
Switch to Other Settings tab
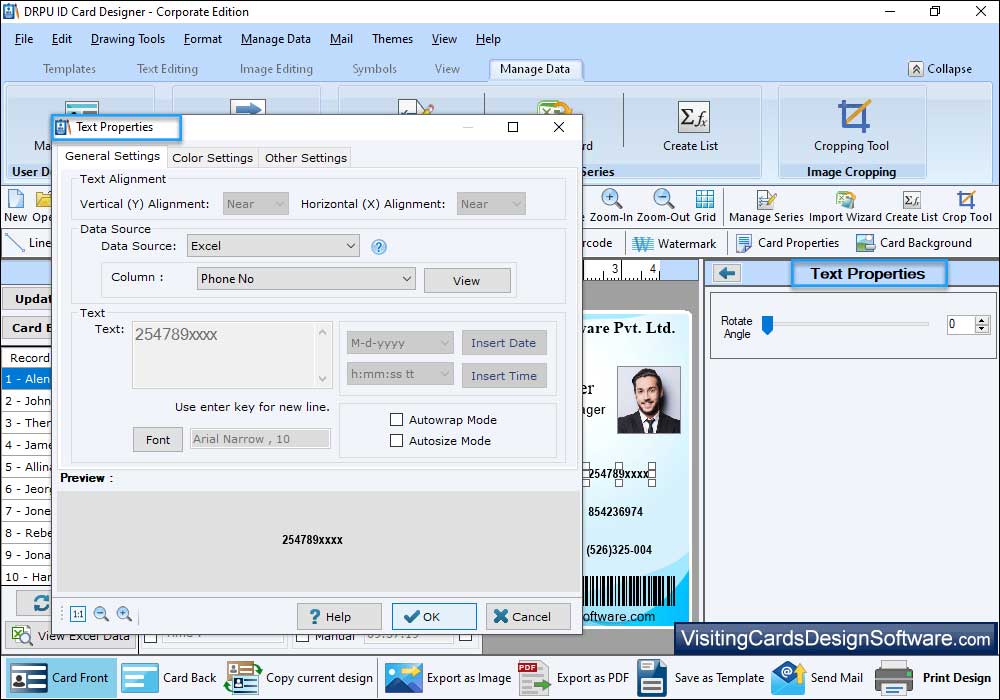[x=305, y=157]
